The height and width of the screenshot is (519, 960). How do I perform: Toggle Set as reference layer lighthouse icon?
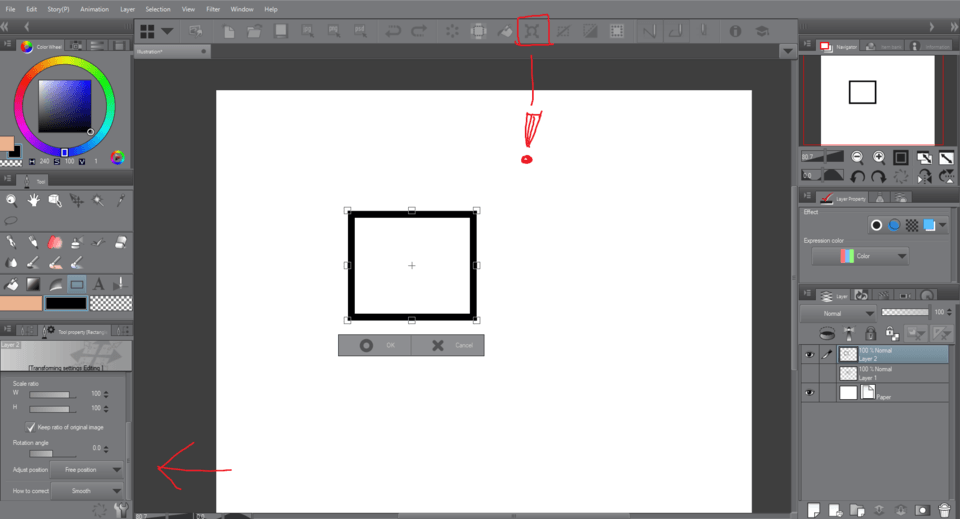[849, 334]
